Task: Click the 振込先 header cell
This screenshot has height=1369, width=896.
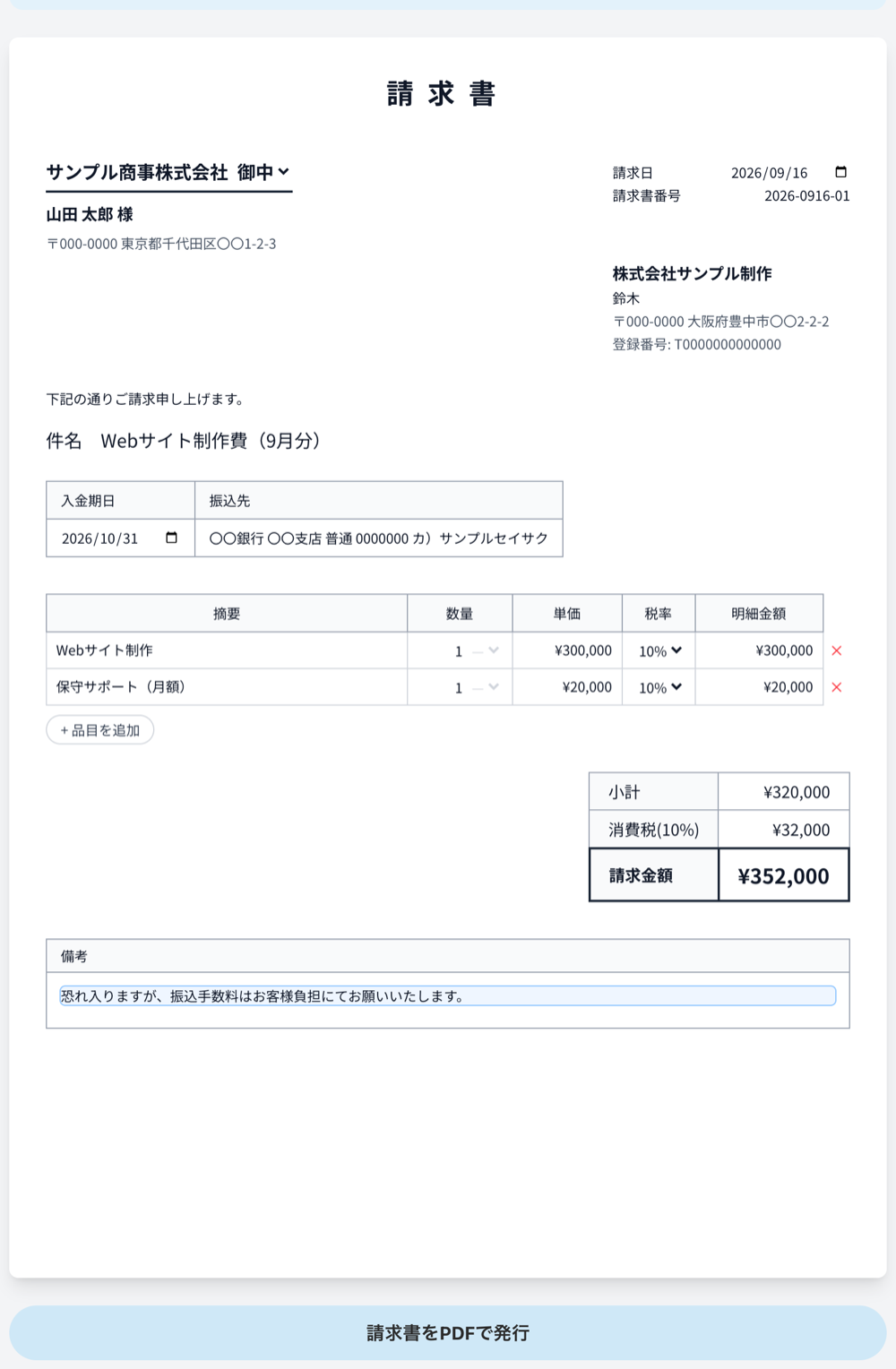Action: point(379,501)
